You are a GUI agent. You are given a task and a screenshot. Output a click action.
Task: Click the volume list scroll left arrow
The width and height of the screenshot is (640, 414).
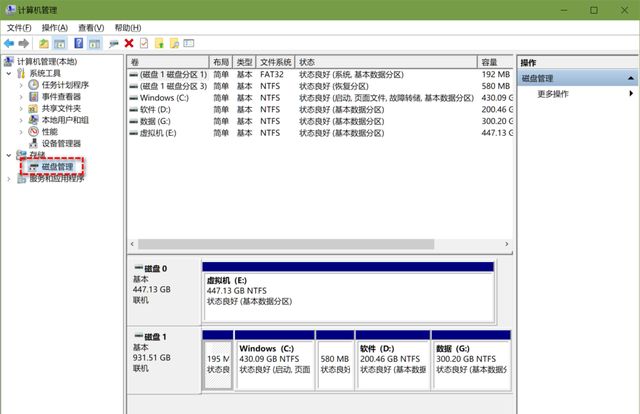coord(132,244)
